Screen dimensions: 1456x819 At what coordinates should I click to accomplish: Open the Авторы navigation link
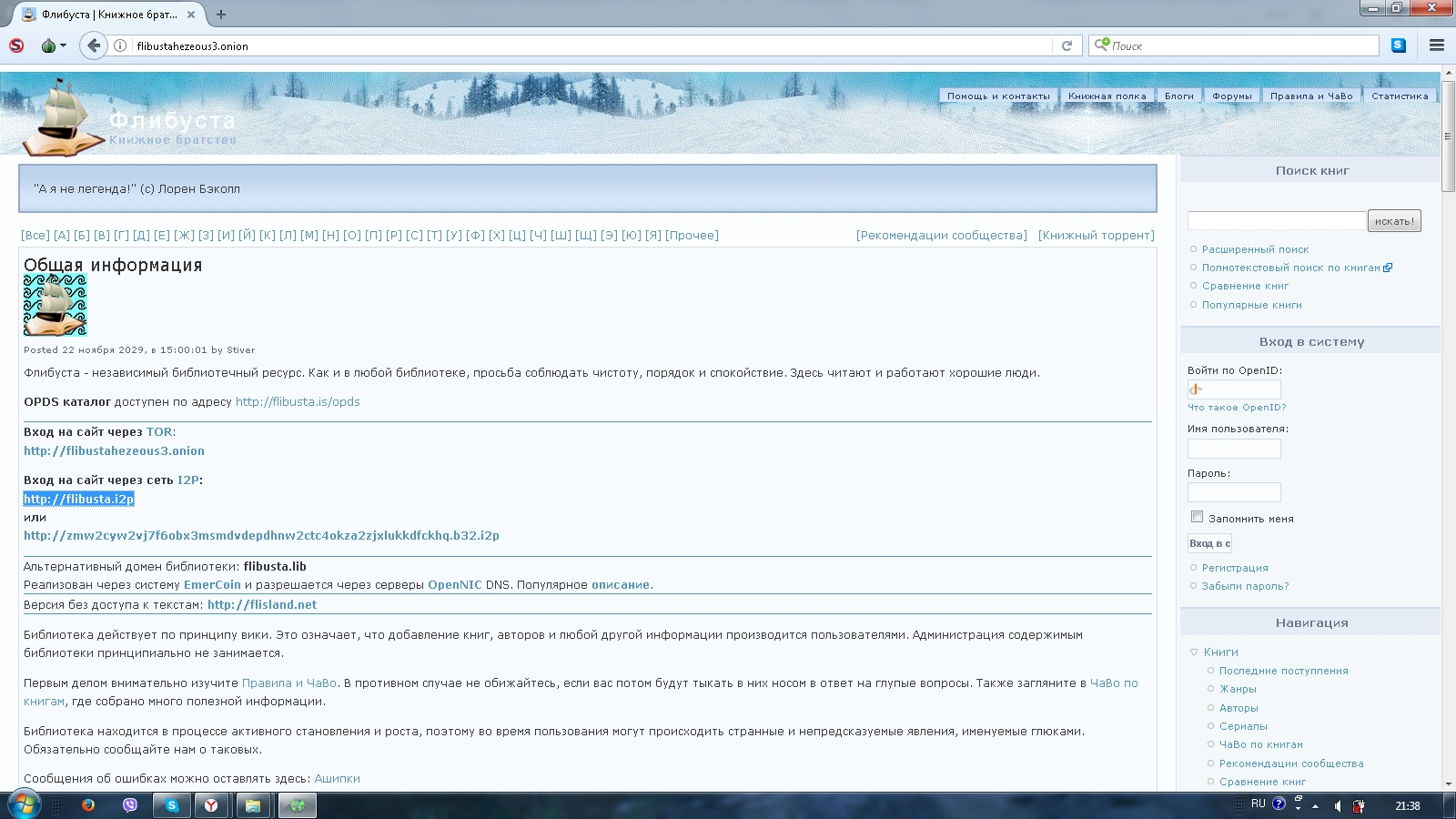(1239, 708)
